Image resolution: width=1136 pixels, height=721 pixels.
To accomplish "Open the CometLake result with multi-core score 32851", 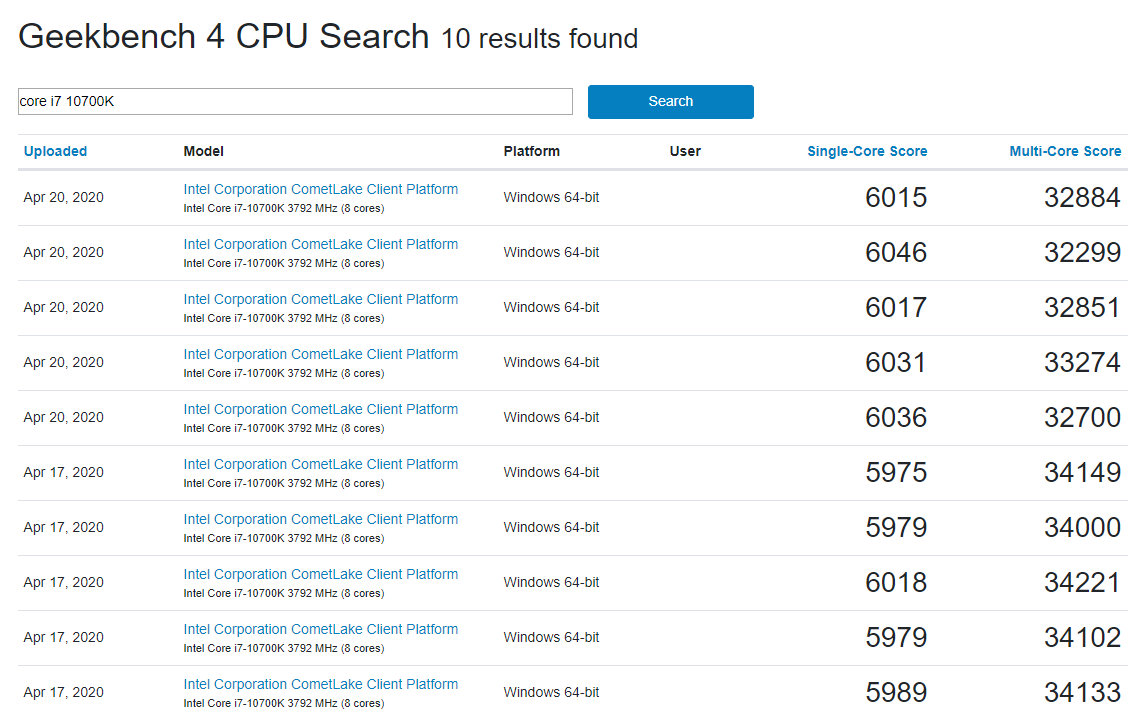I will pos(320,299).
